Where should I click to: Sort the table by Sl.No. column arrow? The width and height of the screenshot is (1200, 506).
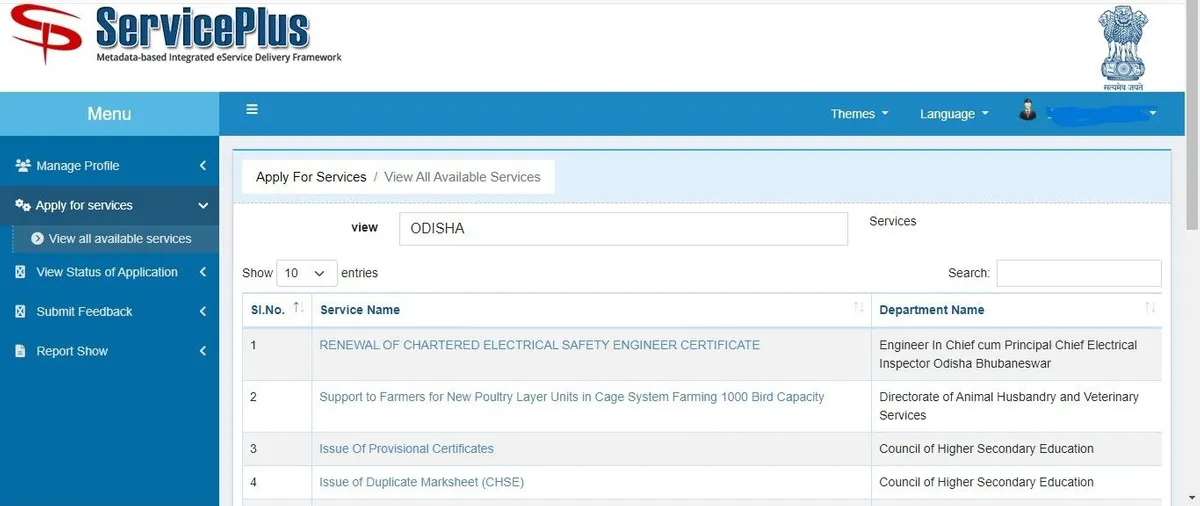point(298,308)
